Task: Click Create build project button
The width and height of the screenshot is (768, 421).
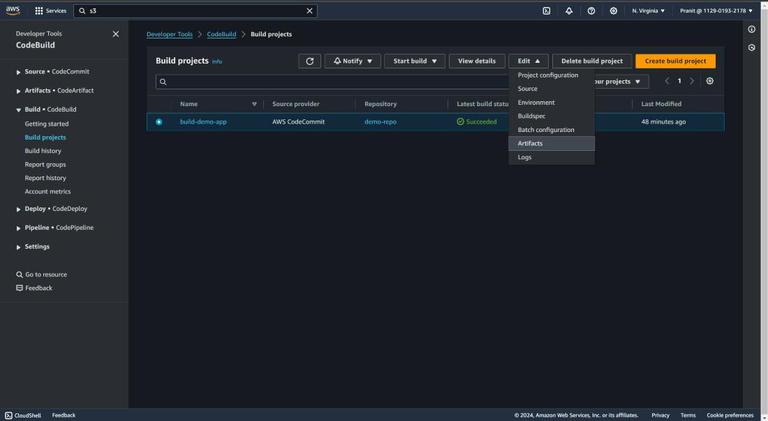Action: pos(675,61)
